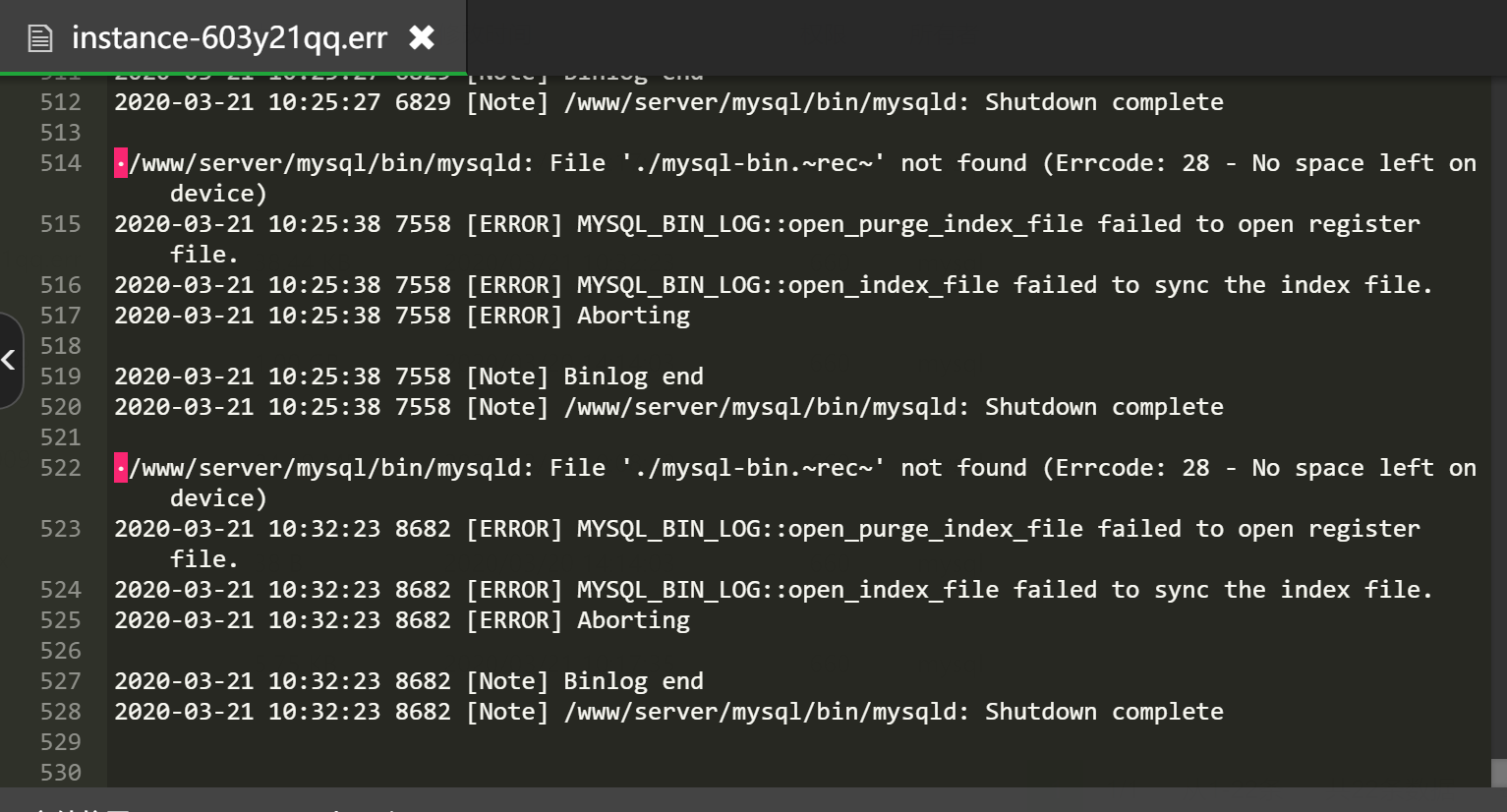Click the vertical scrollbar thumb
The width and height of the screenshot is (1507, 812).
[1498, 772]
